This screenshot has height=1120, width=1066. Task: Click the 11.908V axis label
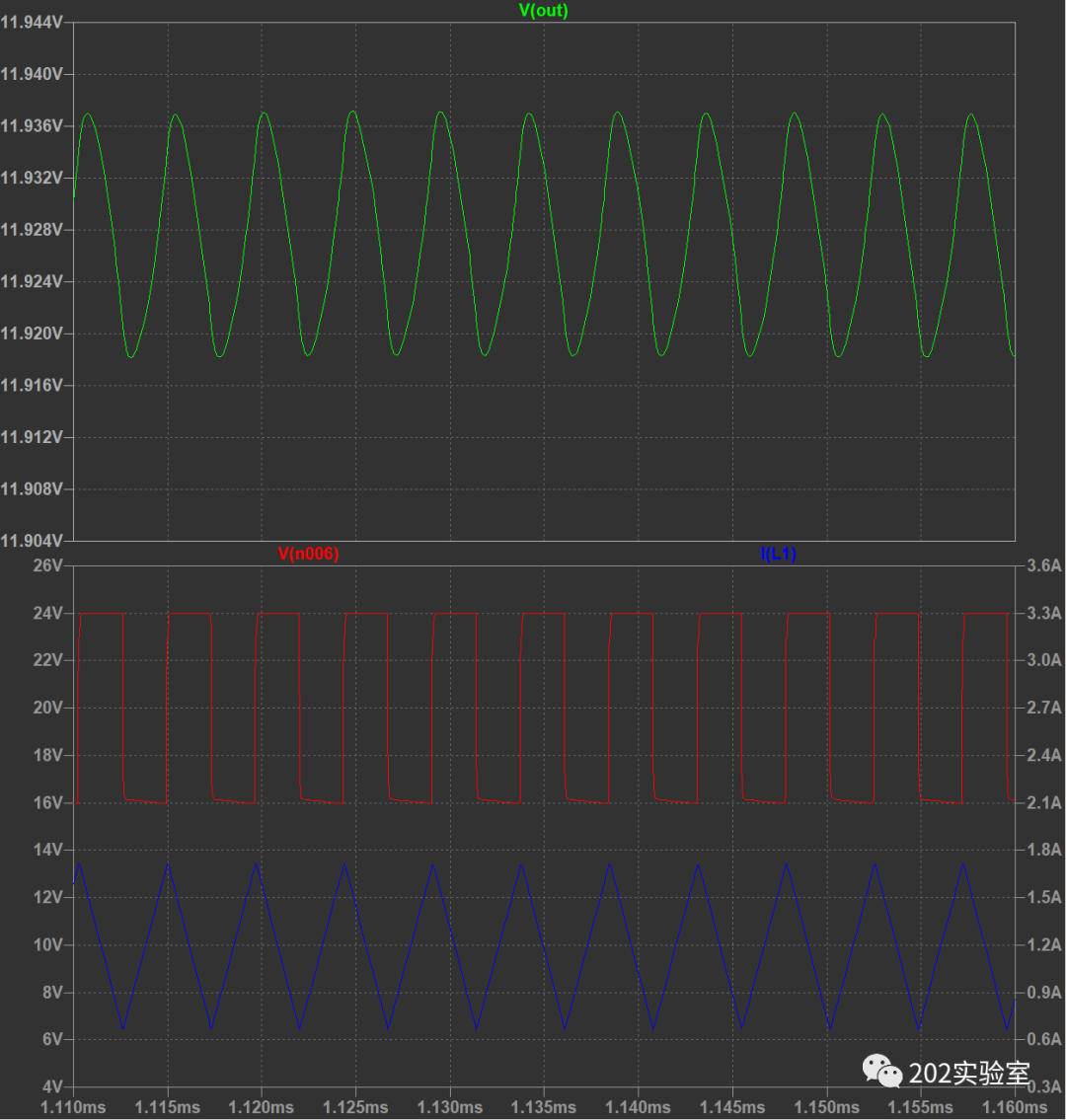coord(32,489)
